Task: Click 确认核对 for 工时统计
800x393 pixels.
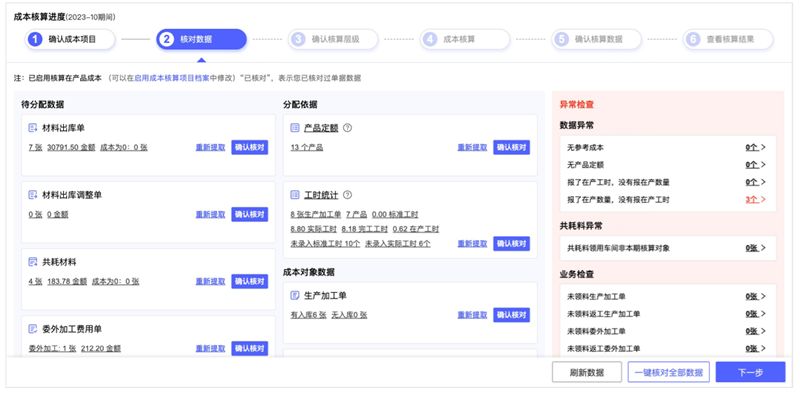Action: coord(511,244)
